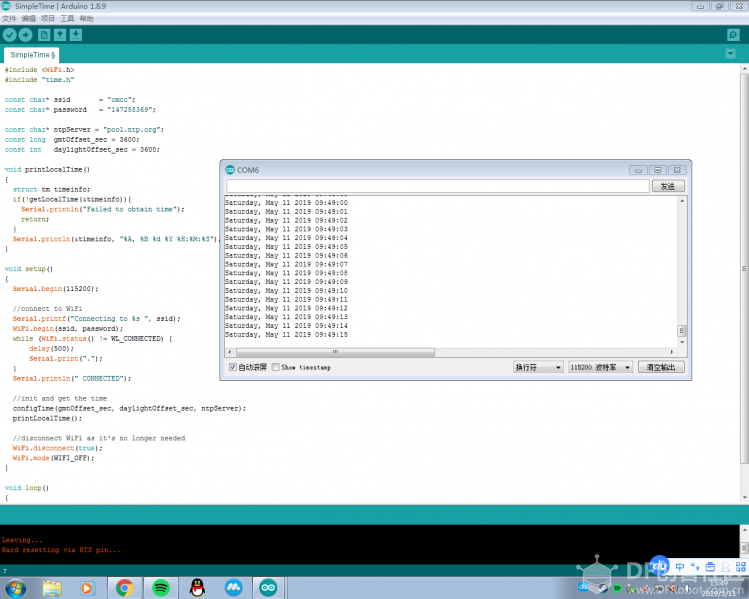This screenshot has height=599, width=749.
Task: Open the 帮助 (Help) menu
Action: 86,19
